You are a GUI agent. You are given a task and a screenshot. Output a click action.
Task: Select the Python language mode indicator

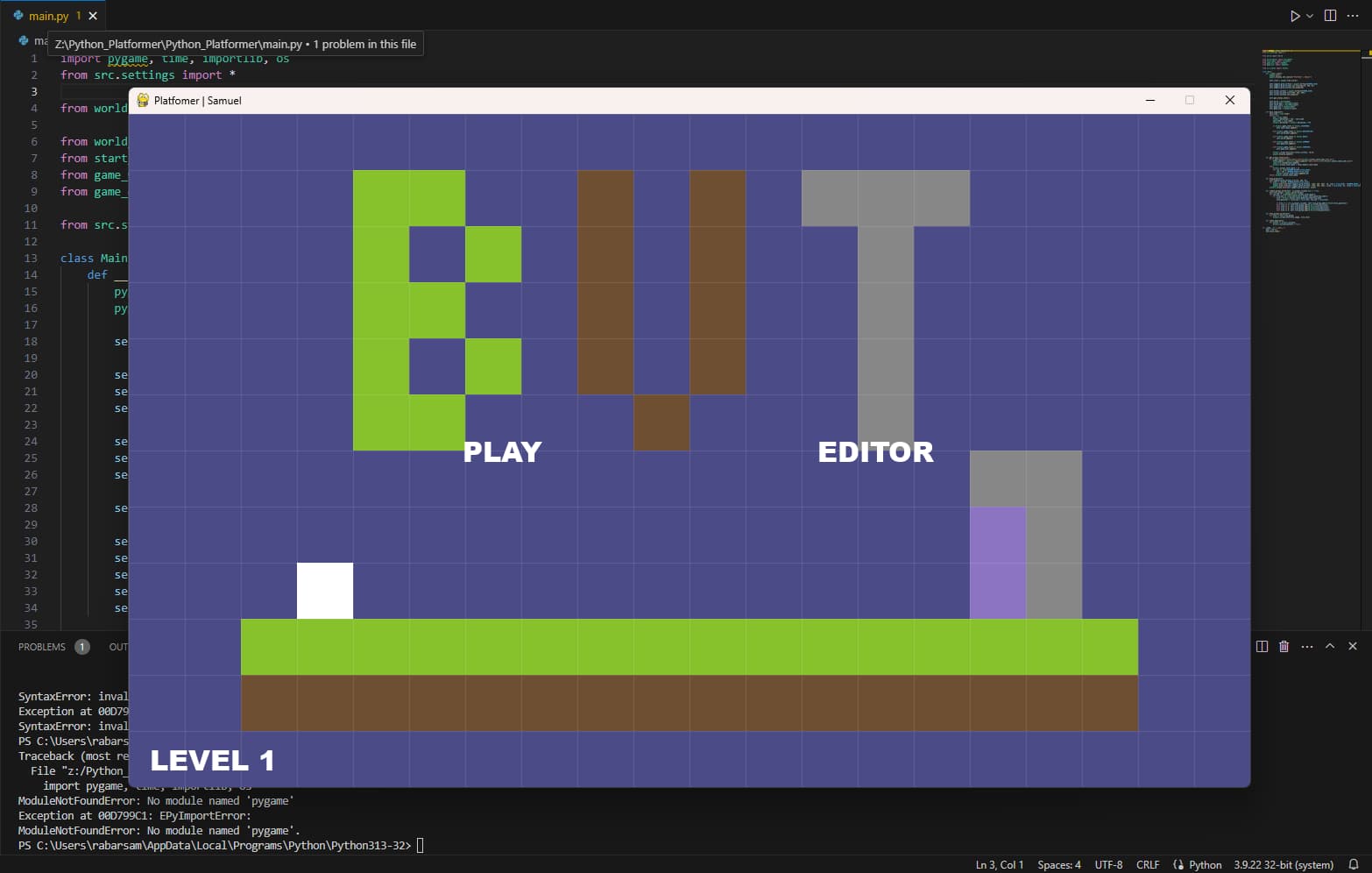coord(1205,864)
